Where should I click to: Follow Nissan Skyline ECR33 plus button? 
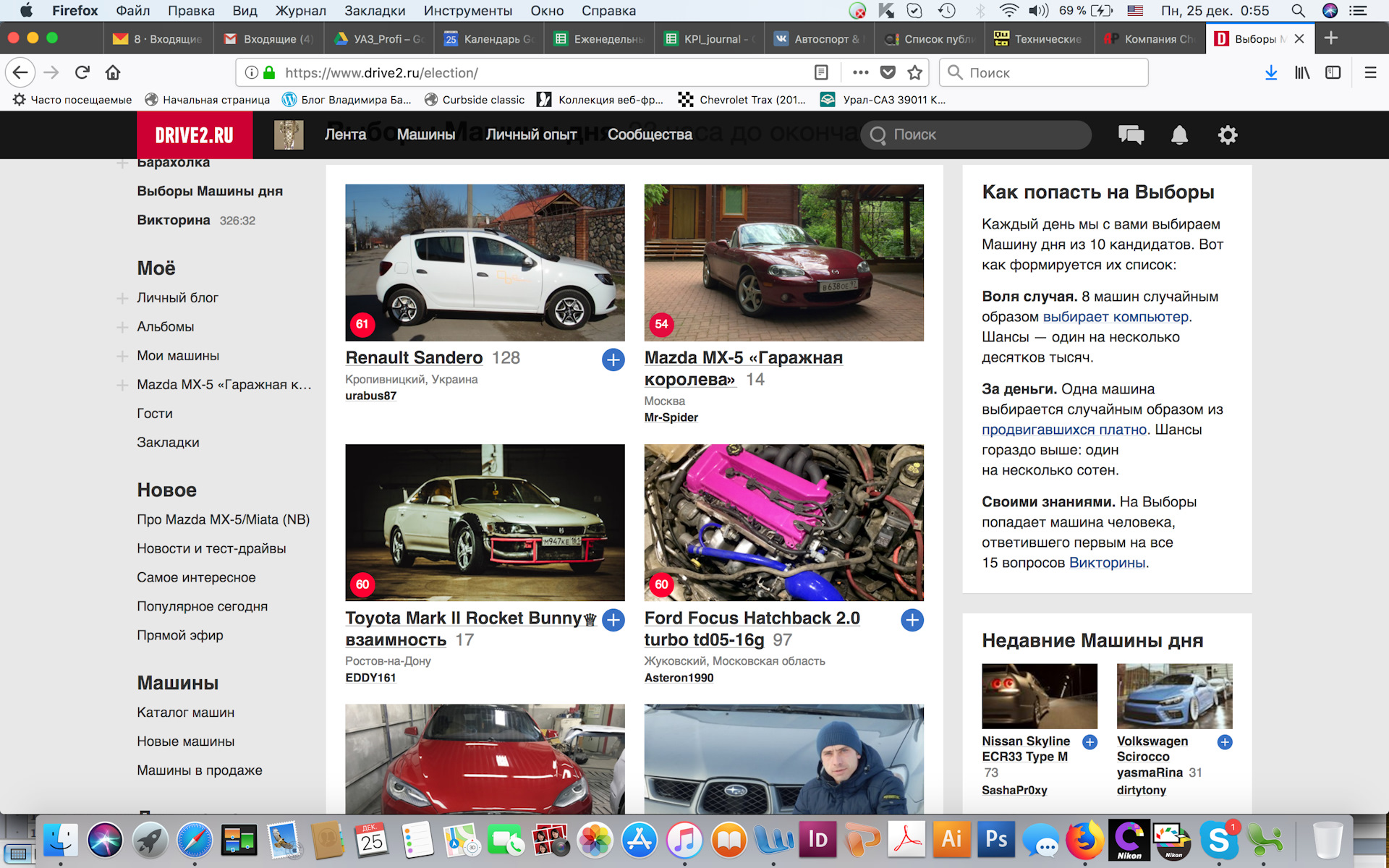[1089, 742]
